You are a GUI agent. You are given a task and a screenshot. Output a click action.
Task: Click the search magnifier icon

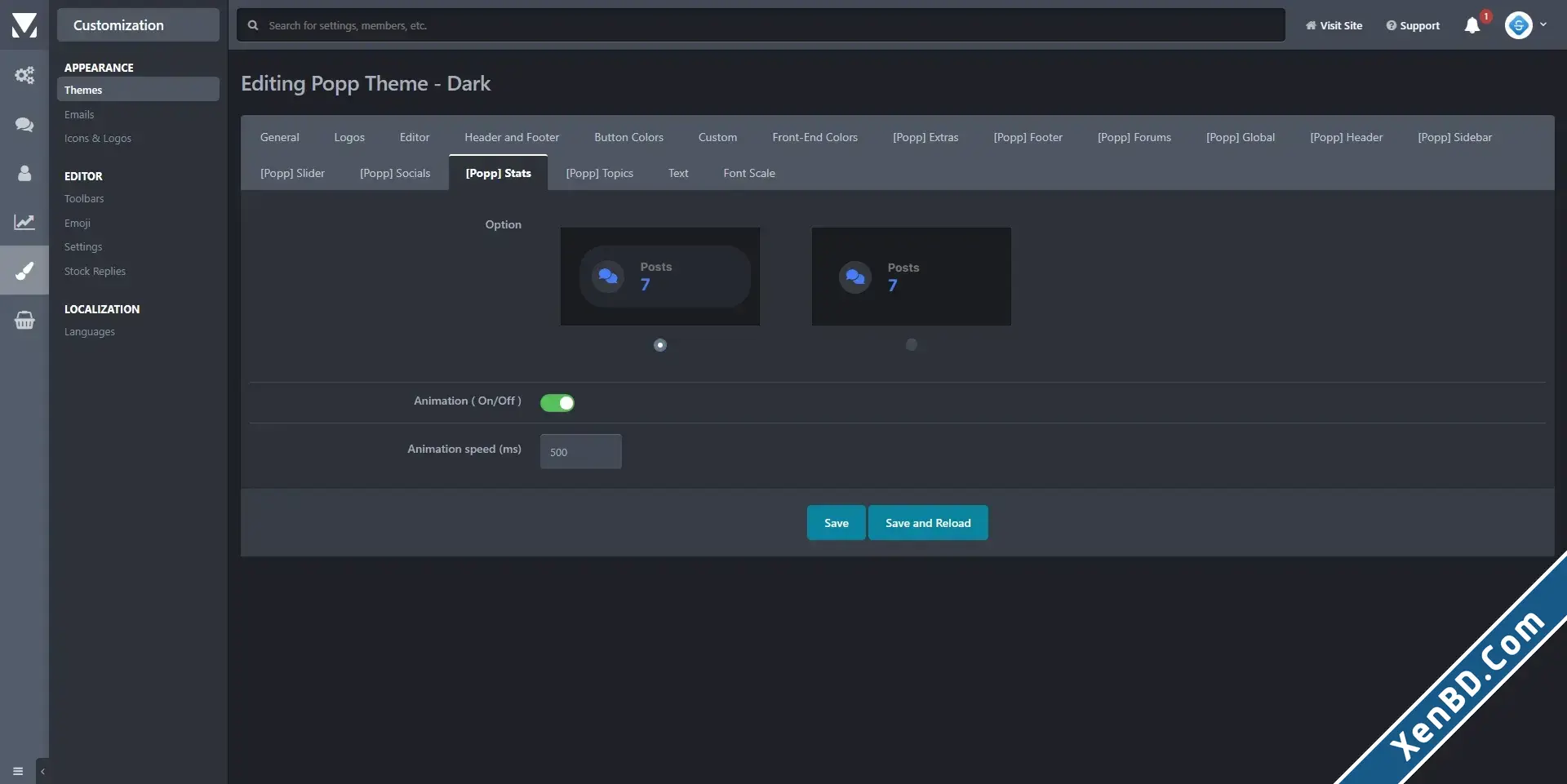point(253,25)
